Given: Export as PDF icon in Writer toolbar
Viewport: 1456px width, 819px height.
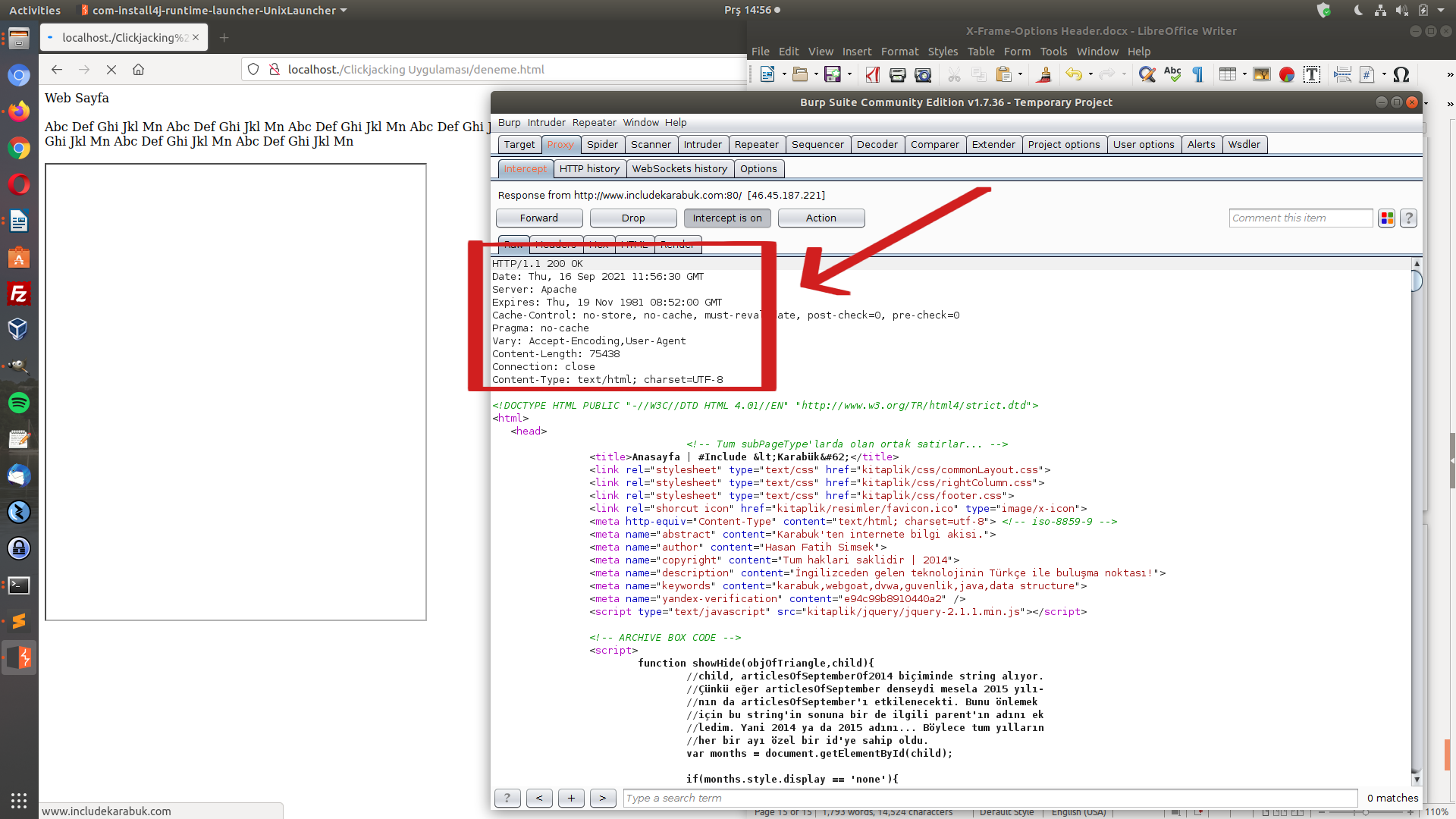Looking at the screenshot, I should pos(873,74).
